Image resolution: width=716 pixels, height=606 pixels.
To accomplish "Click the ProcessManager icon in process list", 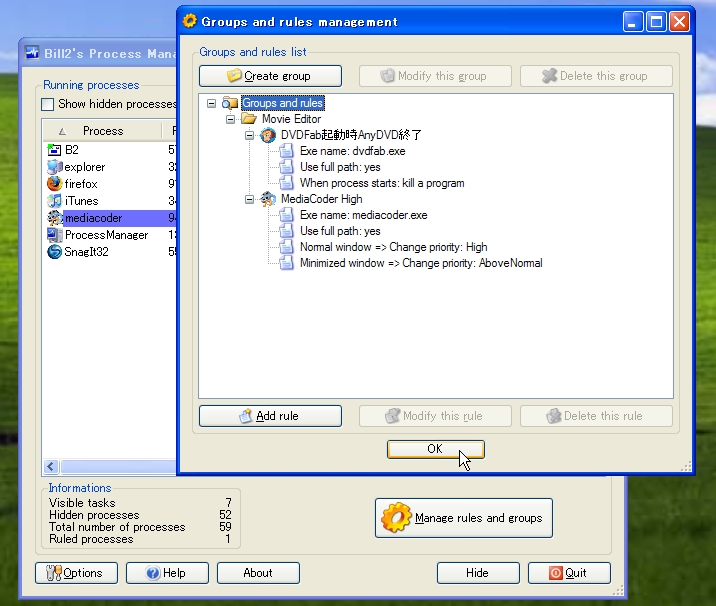I will click(54, 235).
